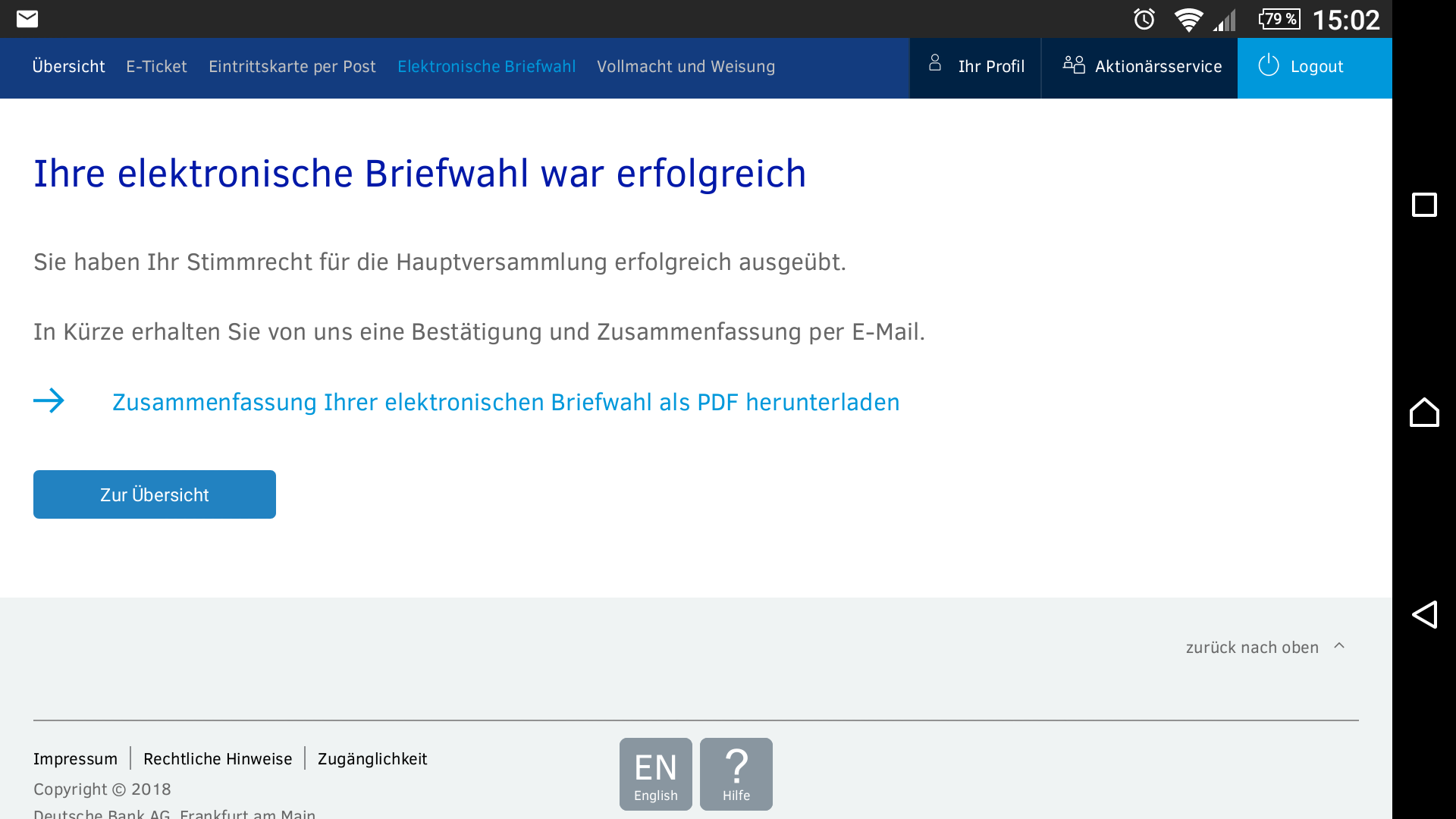Open help with the question mark icon
Viewport: 1456px width, 819px height.
[736, 773]
